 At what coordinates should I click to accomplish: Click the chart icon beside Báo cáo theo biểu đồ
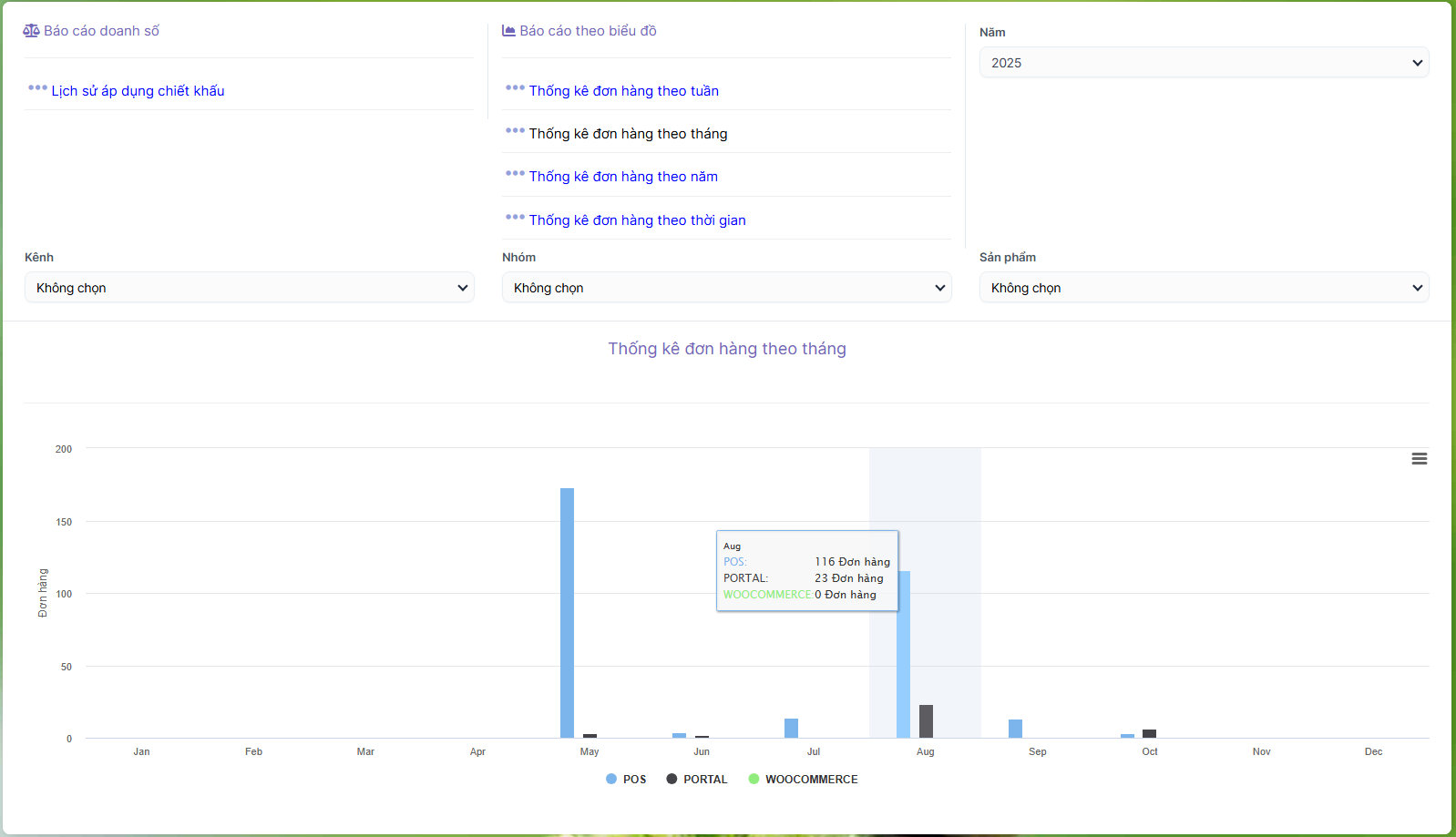click(x=508, y=31)
